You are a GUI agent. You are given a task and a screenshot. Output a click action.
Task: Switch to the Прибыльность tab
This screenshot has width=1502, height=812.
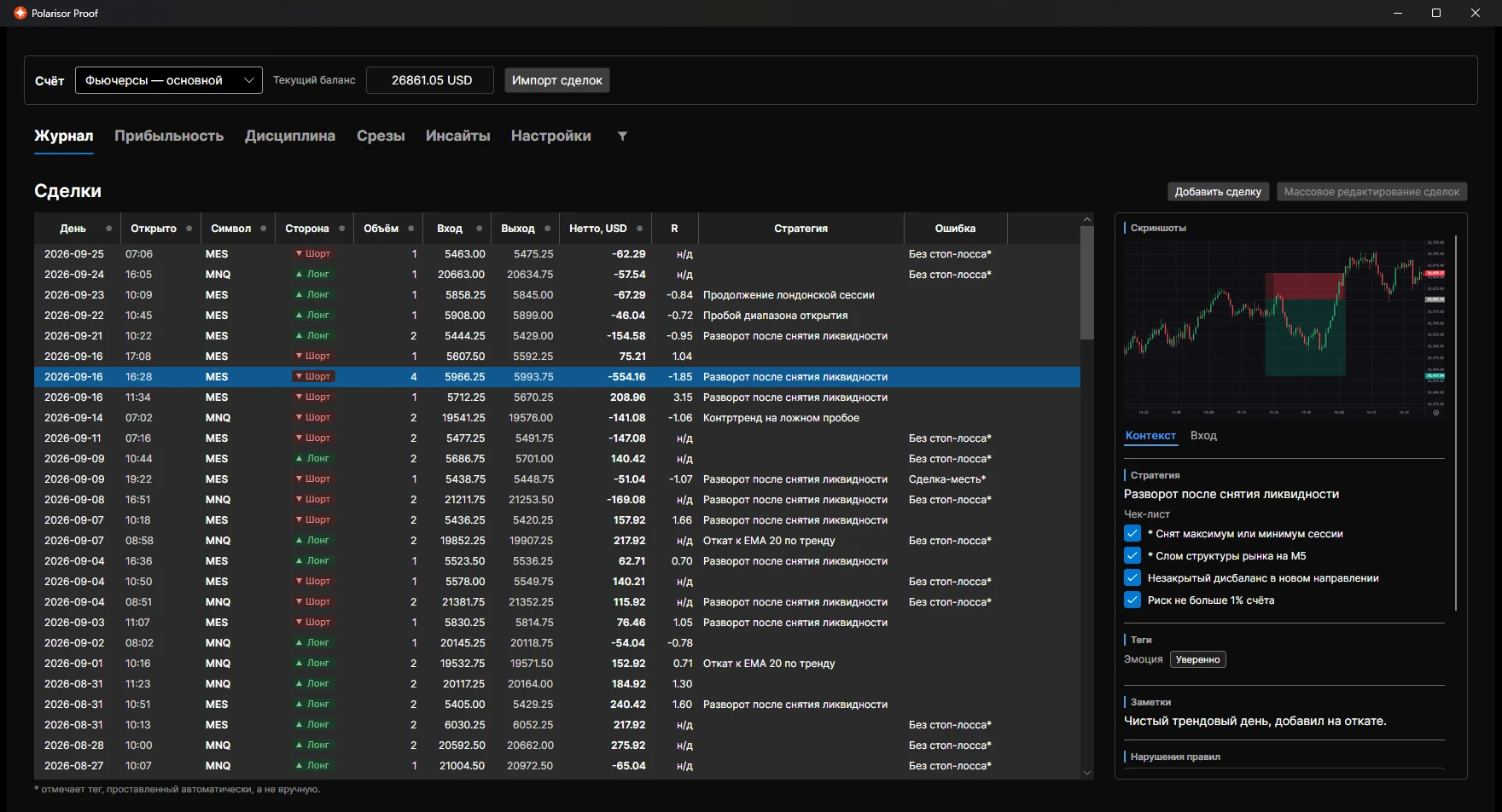(x=169, y=136)
